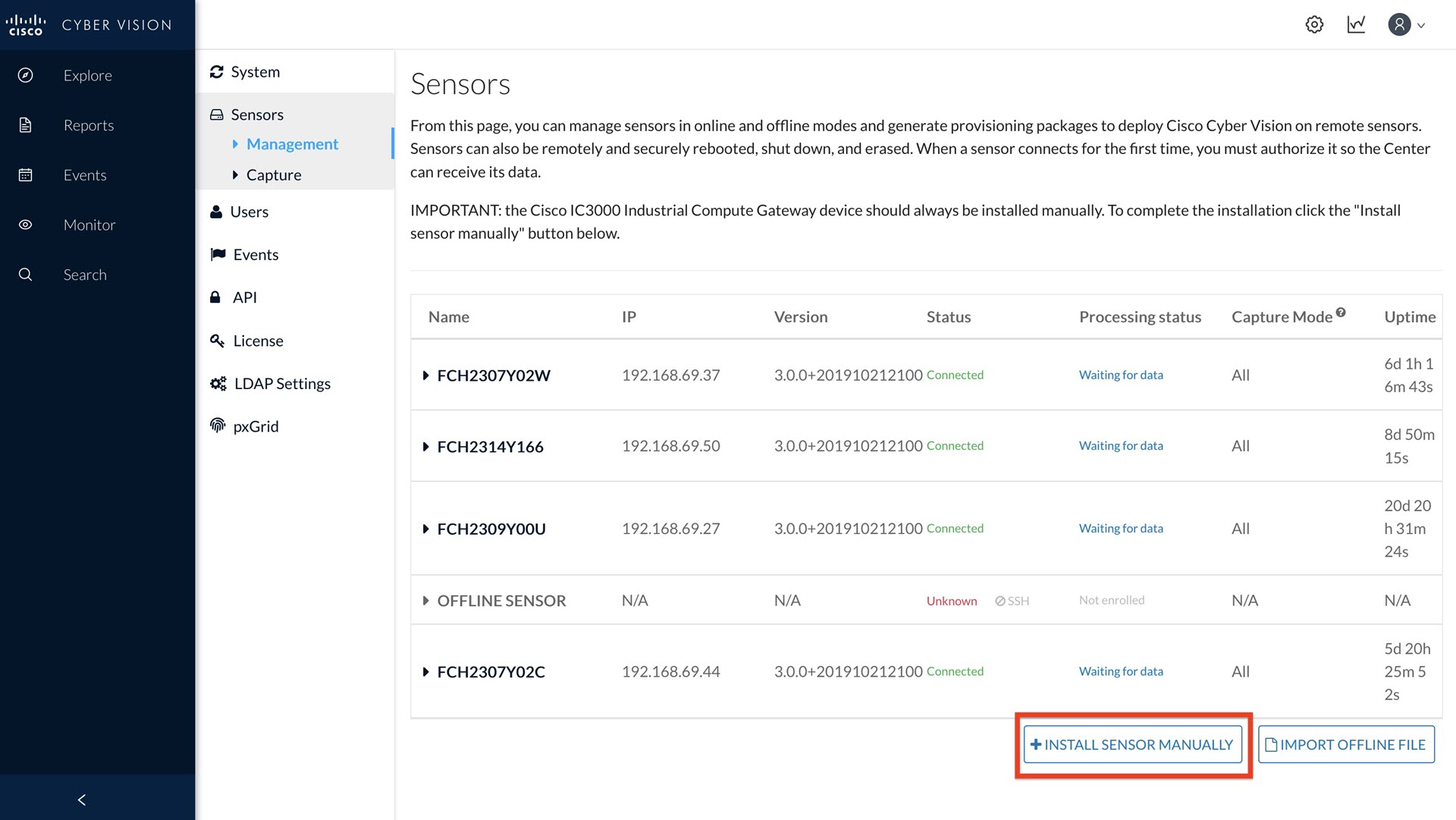Click the System refresh icon
Screen dimensions: 1456x820
click(x=217, y=71)
